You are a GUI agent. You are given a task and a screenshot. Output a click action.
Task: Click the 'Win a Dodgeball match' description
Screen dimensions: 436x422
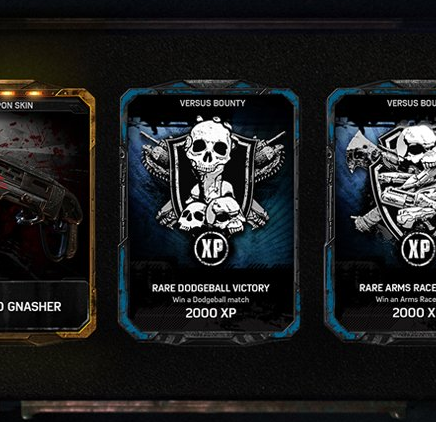[x=211, y=300]
